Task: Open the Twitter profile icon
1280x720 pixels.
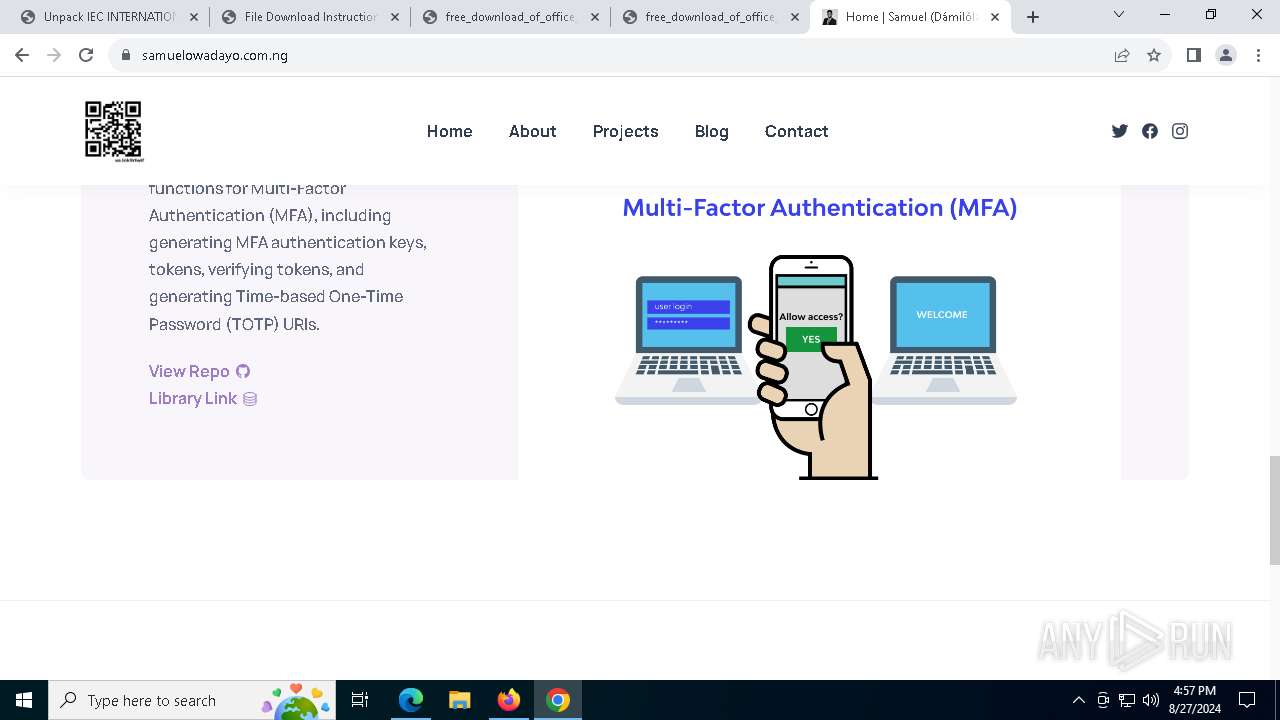Action: click(x=1120, y=131)
